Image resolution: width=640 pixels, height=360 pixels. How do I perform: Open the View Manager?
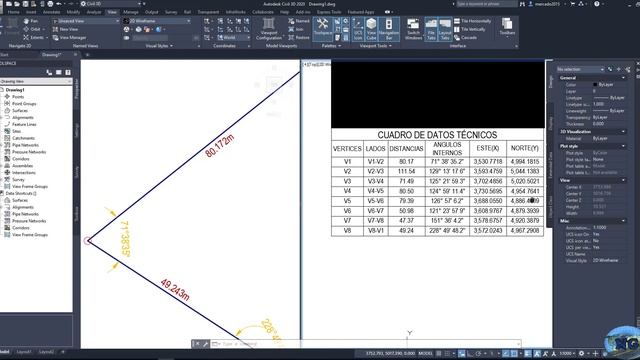(69, 38)
